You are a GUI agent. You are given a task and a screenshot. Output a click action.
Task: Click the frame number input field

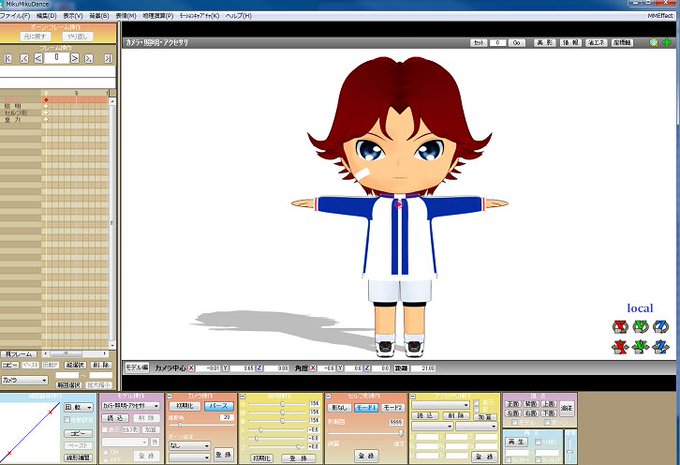56,58
